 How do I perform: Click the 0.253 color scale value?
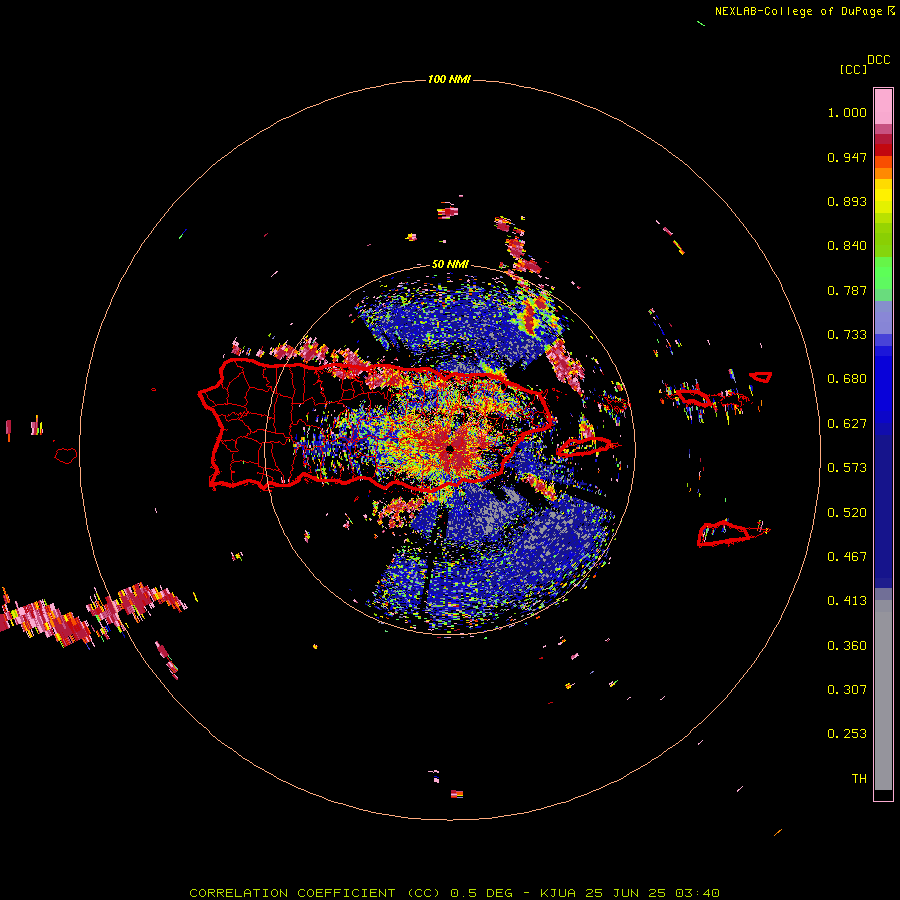[x=847, y=734]
